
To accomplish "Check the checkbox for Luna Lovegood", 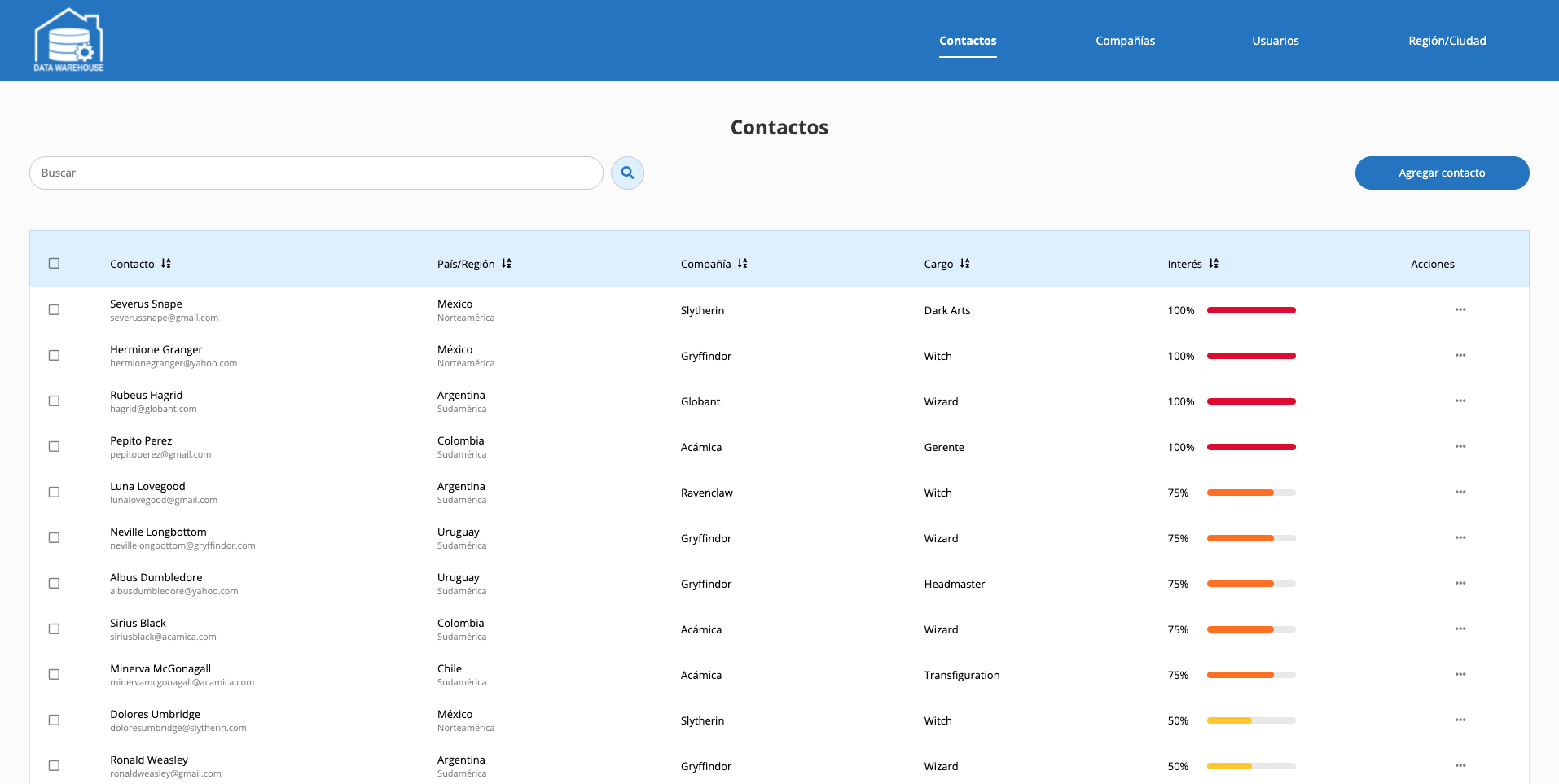I will [54, 492].
